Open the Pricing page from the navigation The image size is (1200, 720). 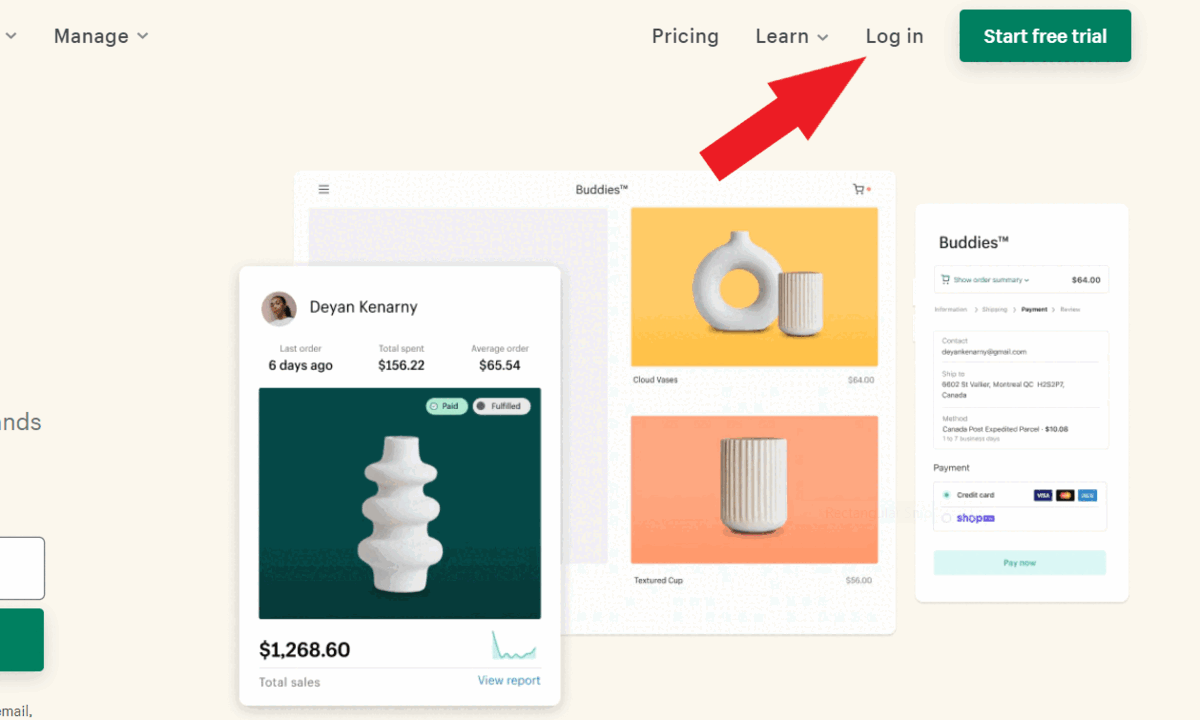coord(685,36)
